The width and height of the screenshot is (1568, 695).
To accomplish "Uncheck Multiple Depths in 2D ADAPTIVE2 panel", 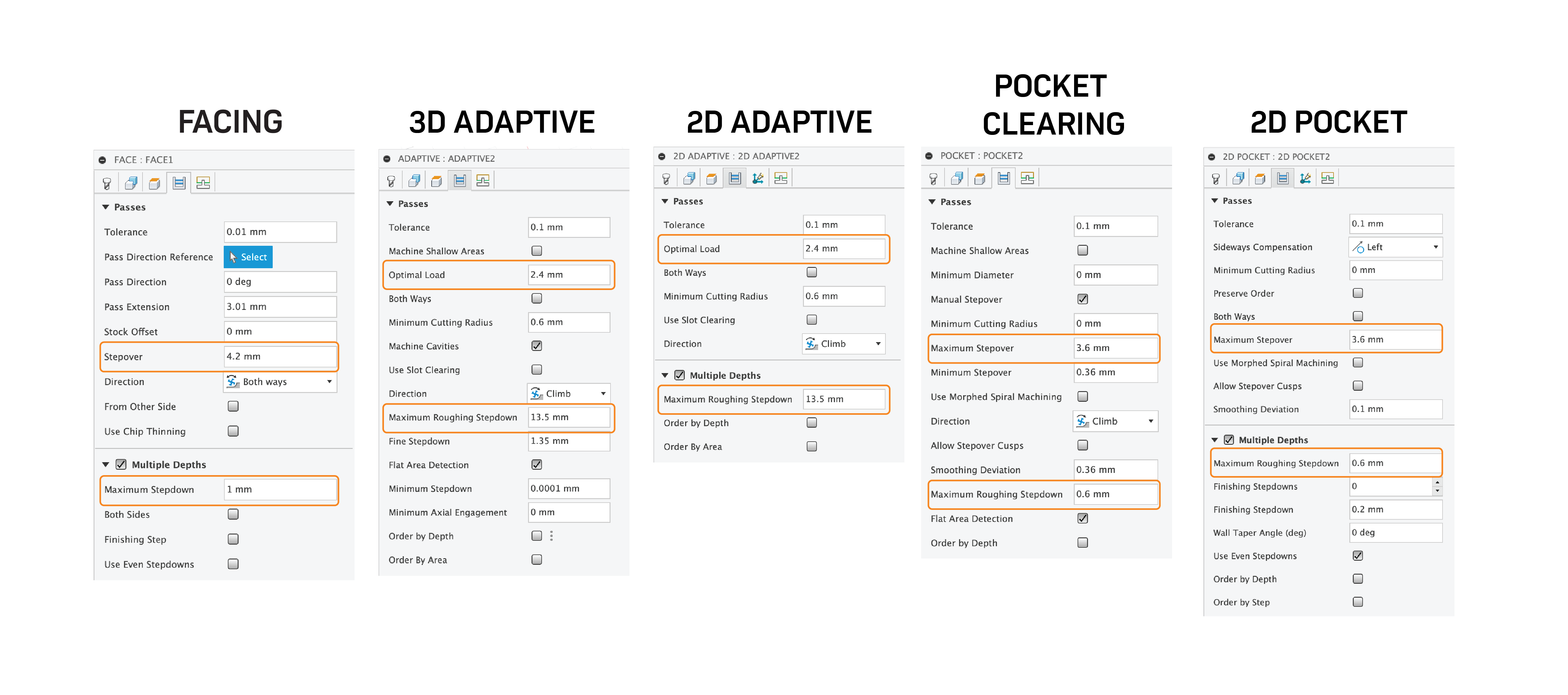I will (x=679, y=376).
